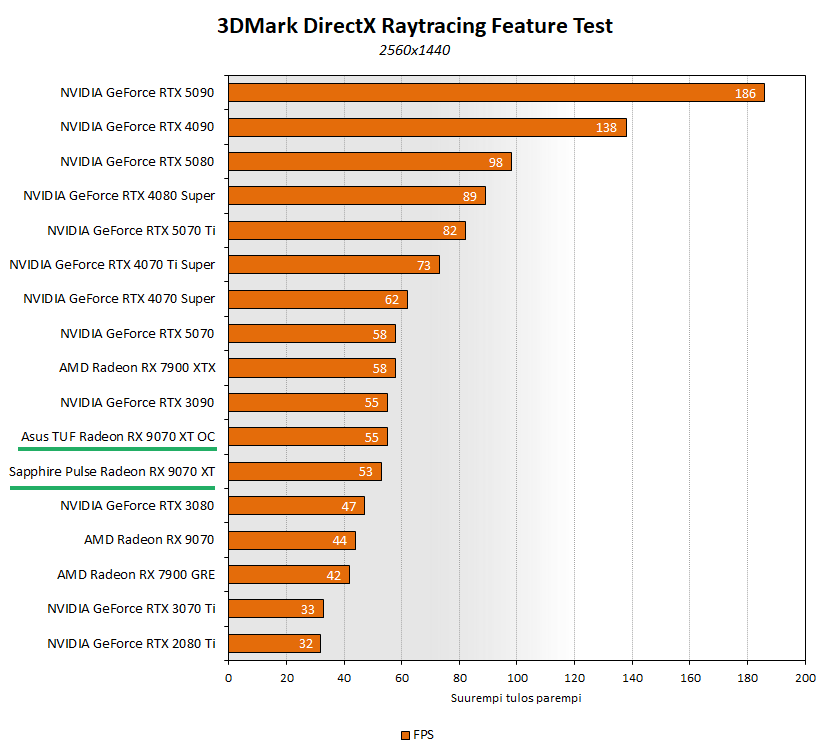Image resolution: width=830 pixels, height=756 pixels.
Task: Select the NVIDIA GeForce RTX 5090 bar
Action: coord(495,93)
